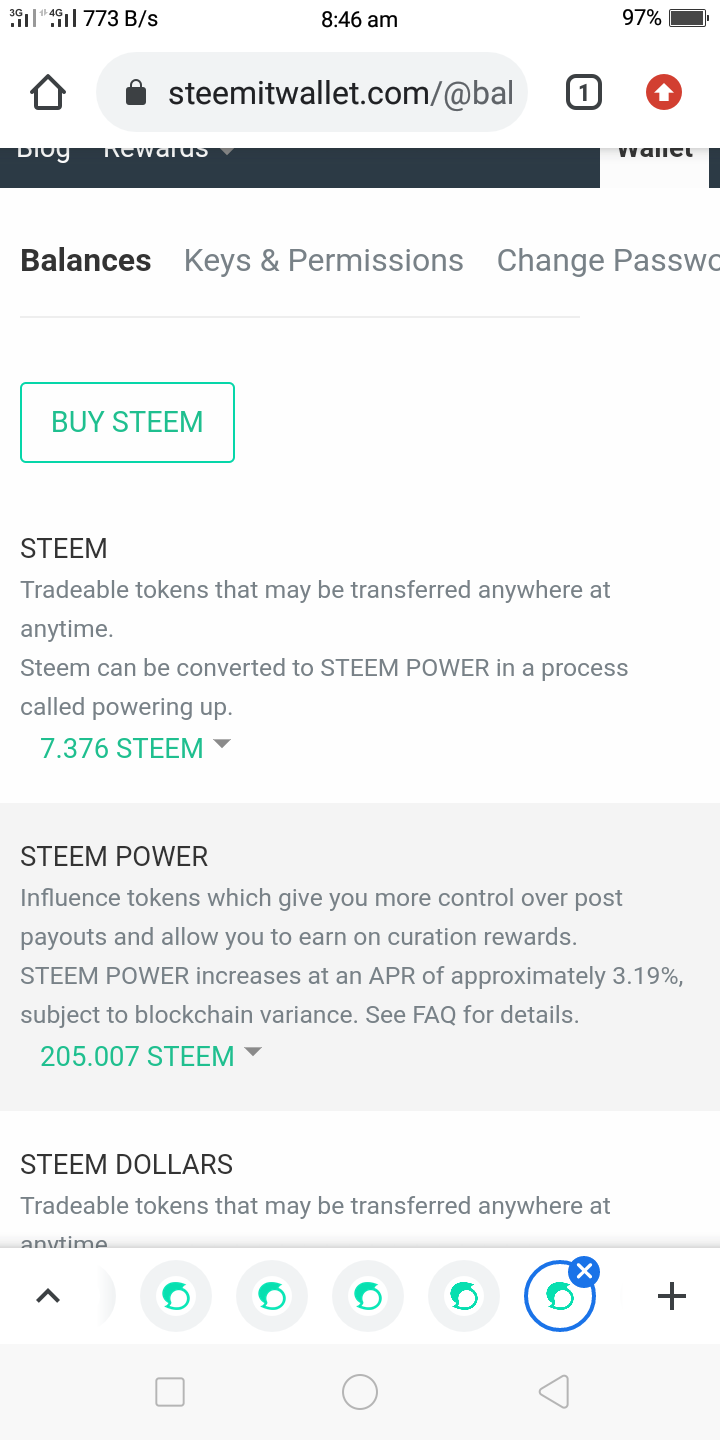Open the Keys & Permissions tab
Screen dimensions: 720x1440
[324, 261]
